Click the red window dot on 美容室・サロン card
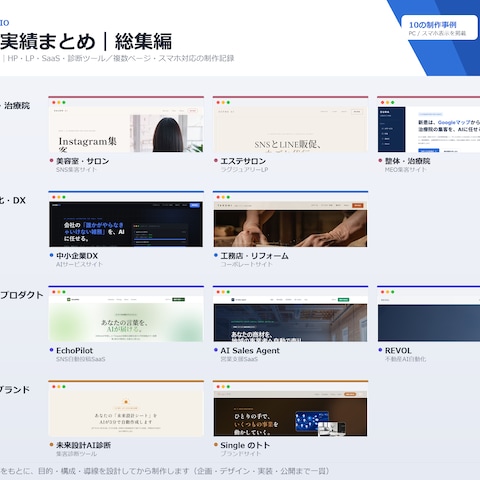480x480 pixels. point(54,102)
